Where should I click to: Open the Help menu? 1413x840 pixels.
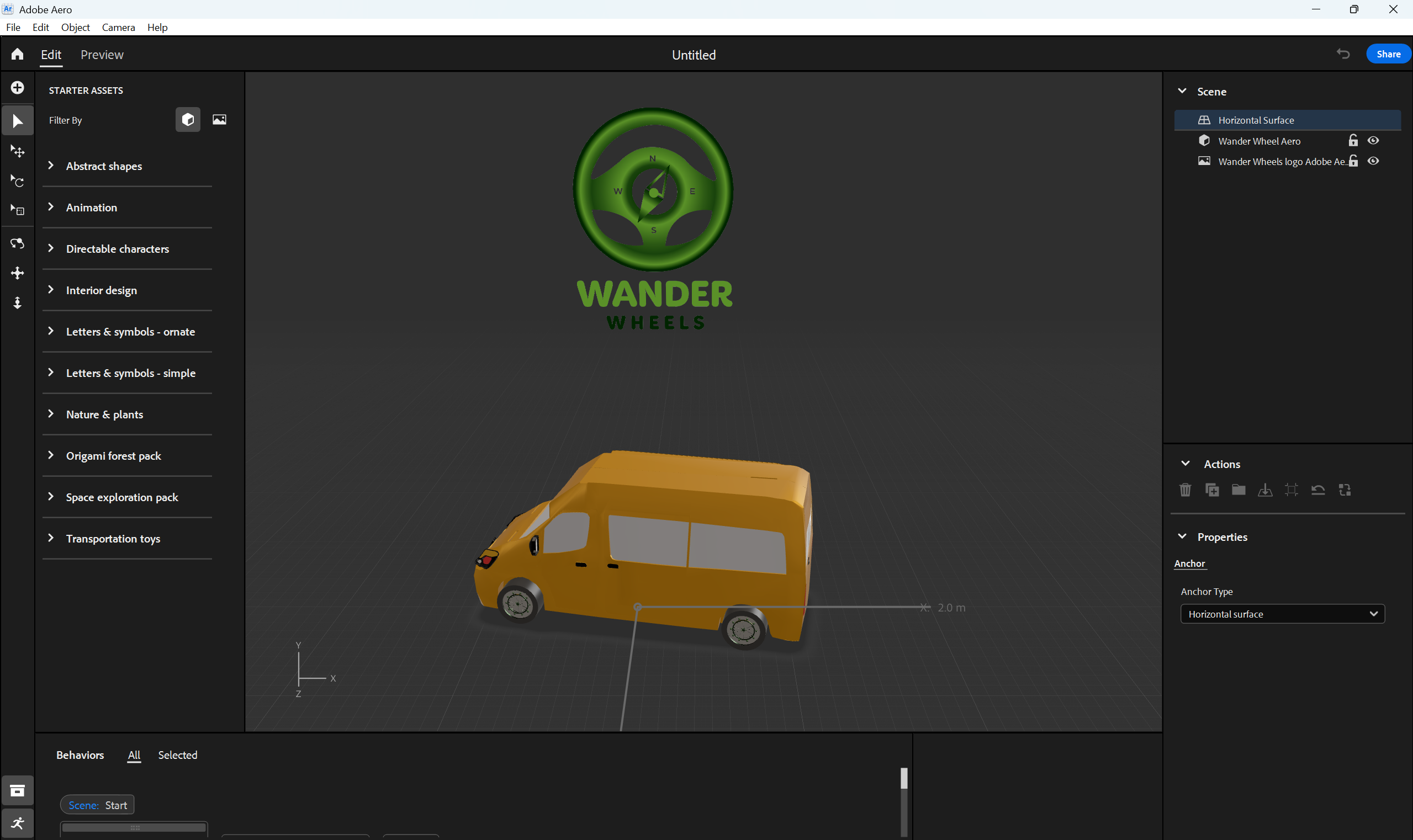[x=157, y=27]
